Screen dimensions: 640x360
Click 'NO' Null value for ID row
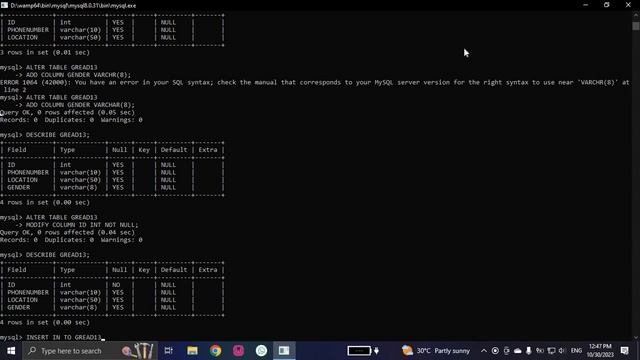[116, 285]
